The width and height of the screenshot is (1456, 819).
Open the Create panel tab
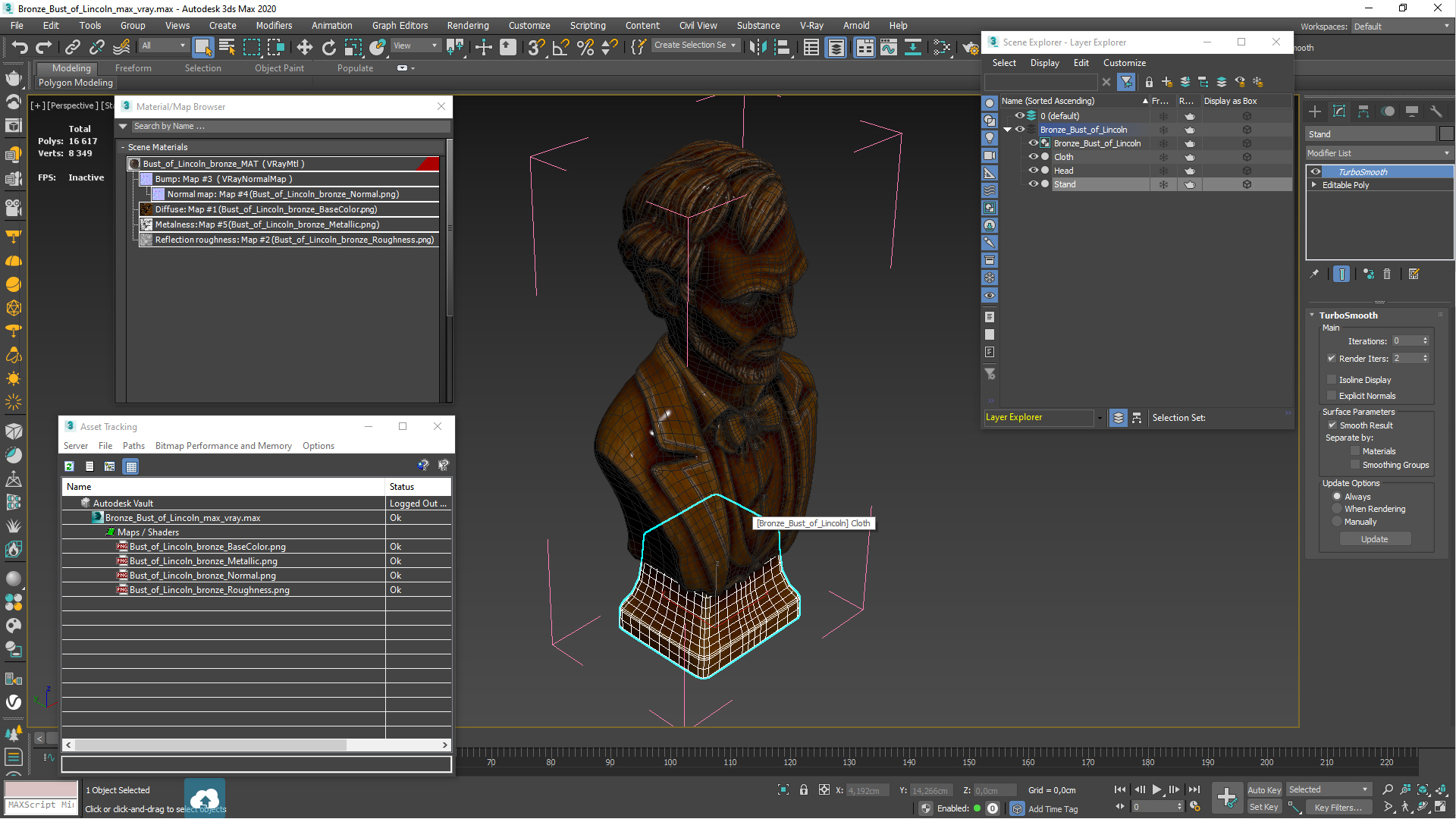coord(1315,111)
